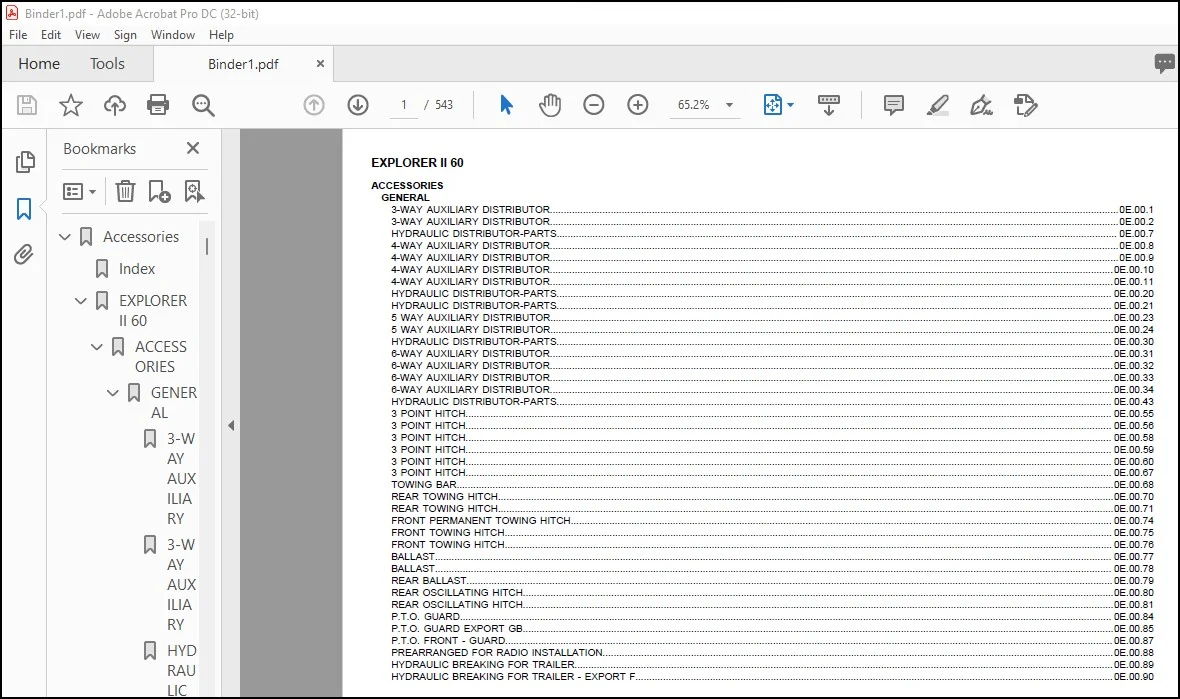Click the zoom level 65.2% field

tap(693, 105)
